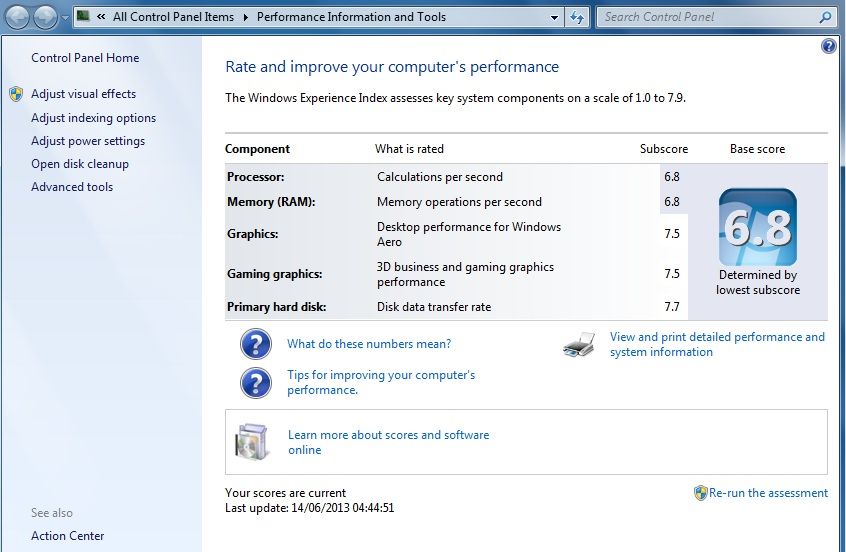The width and height of the screenshot is (846, 552).
Task: Open 'What do these numbers mean?' link
Action: tap(369, 344)
